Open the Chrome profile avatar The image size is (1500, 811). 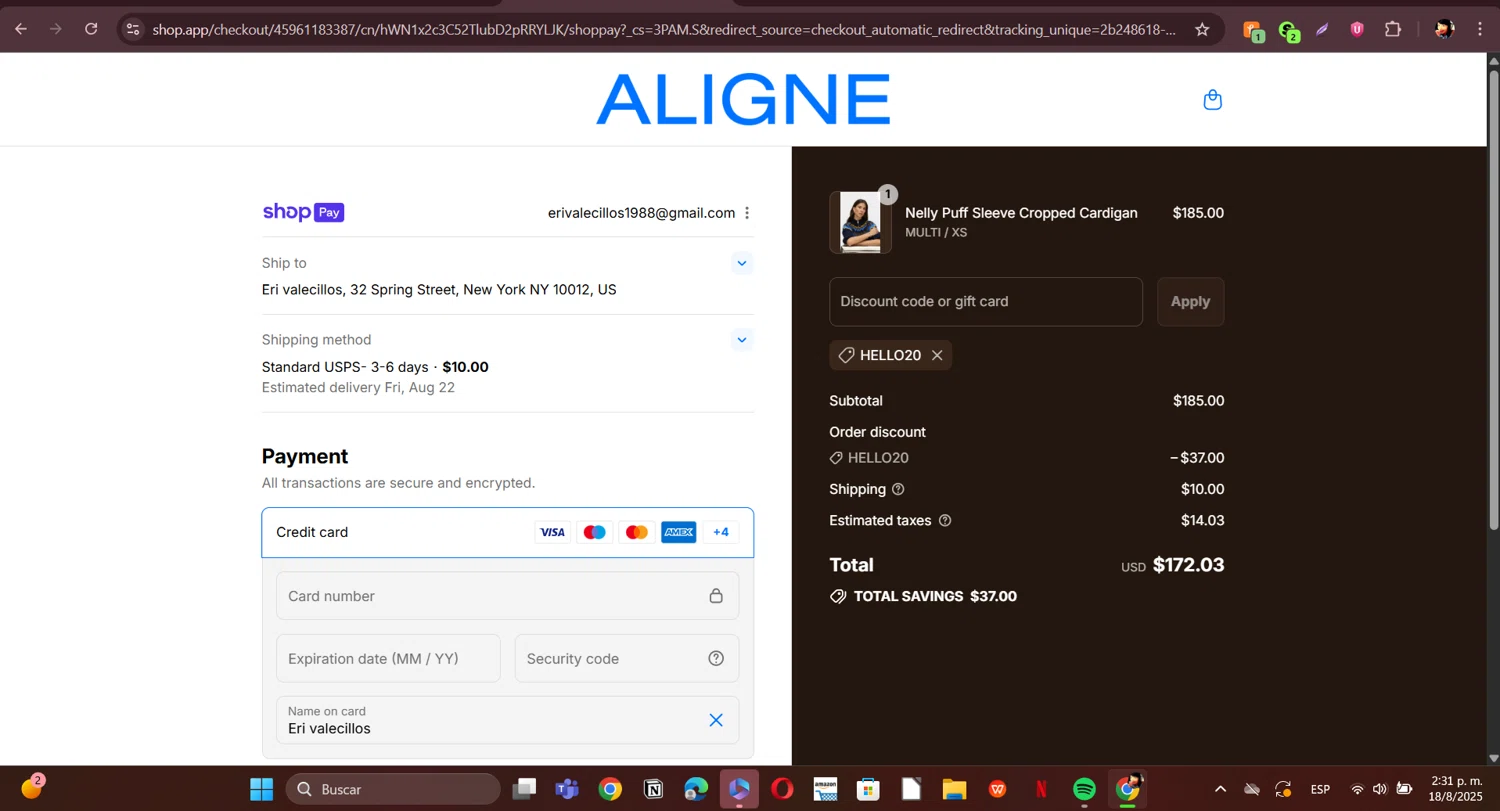(1444, 29)
